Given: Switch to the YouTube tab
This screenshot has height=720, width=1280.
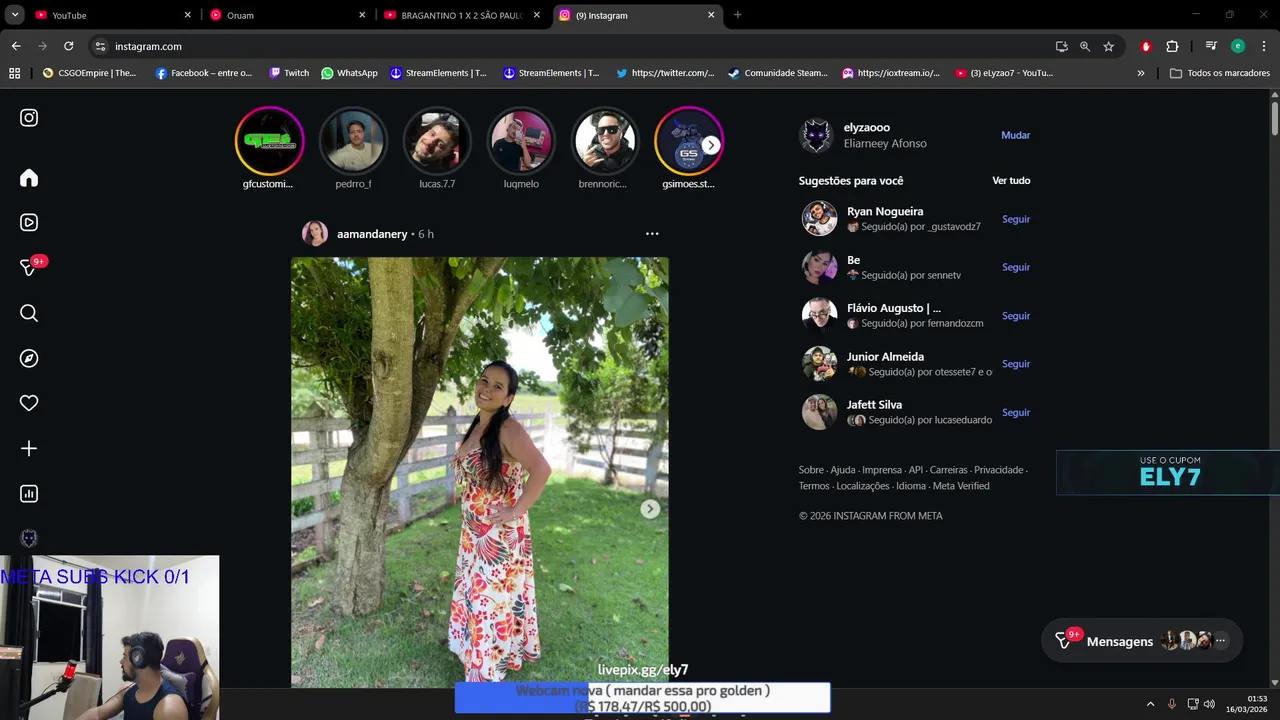Looking at the screenshot, I should pyautogui.click(x=113, y=15).
